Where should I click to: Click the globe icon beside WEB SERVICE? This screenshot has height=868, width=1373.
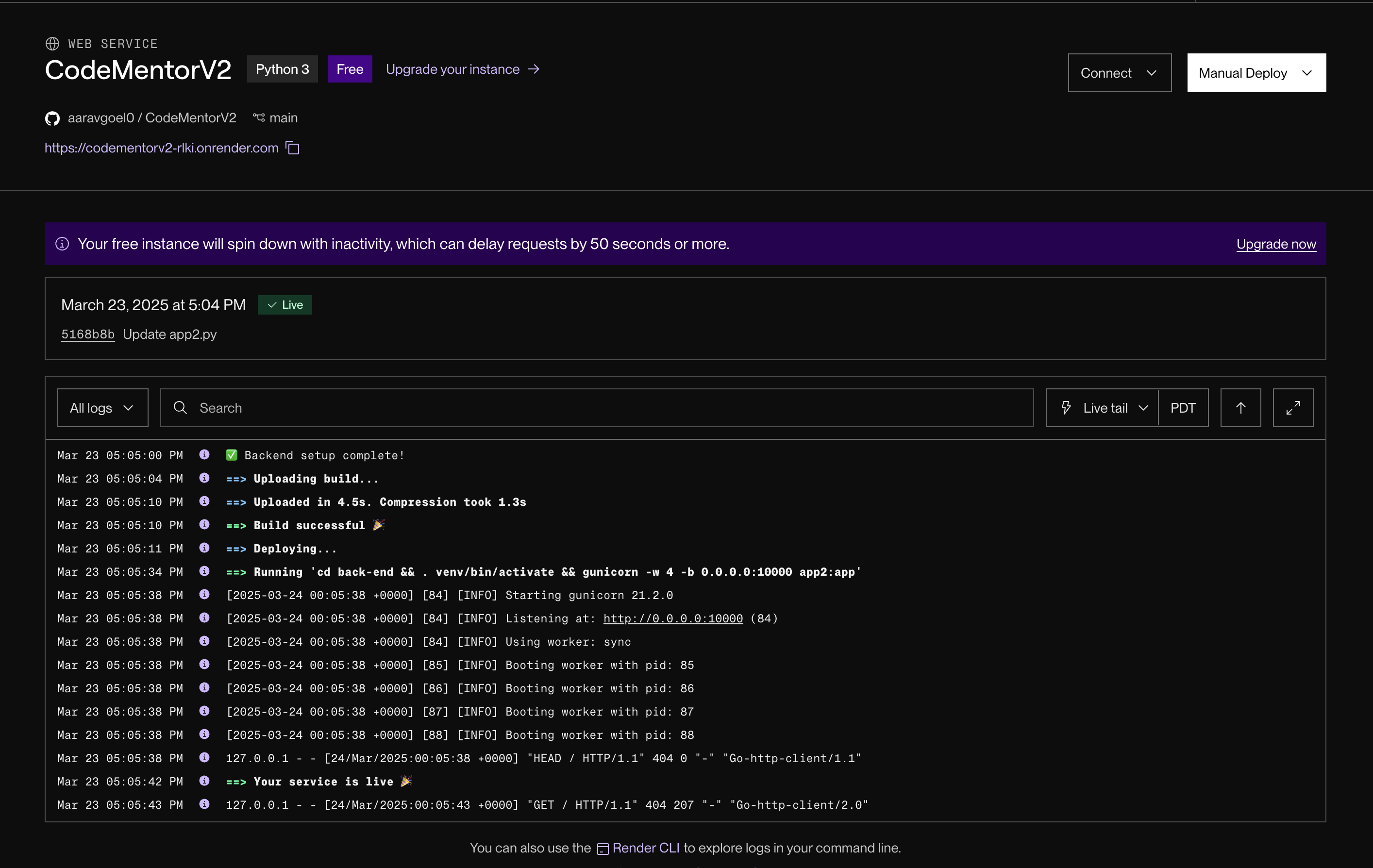point(52,44)
